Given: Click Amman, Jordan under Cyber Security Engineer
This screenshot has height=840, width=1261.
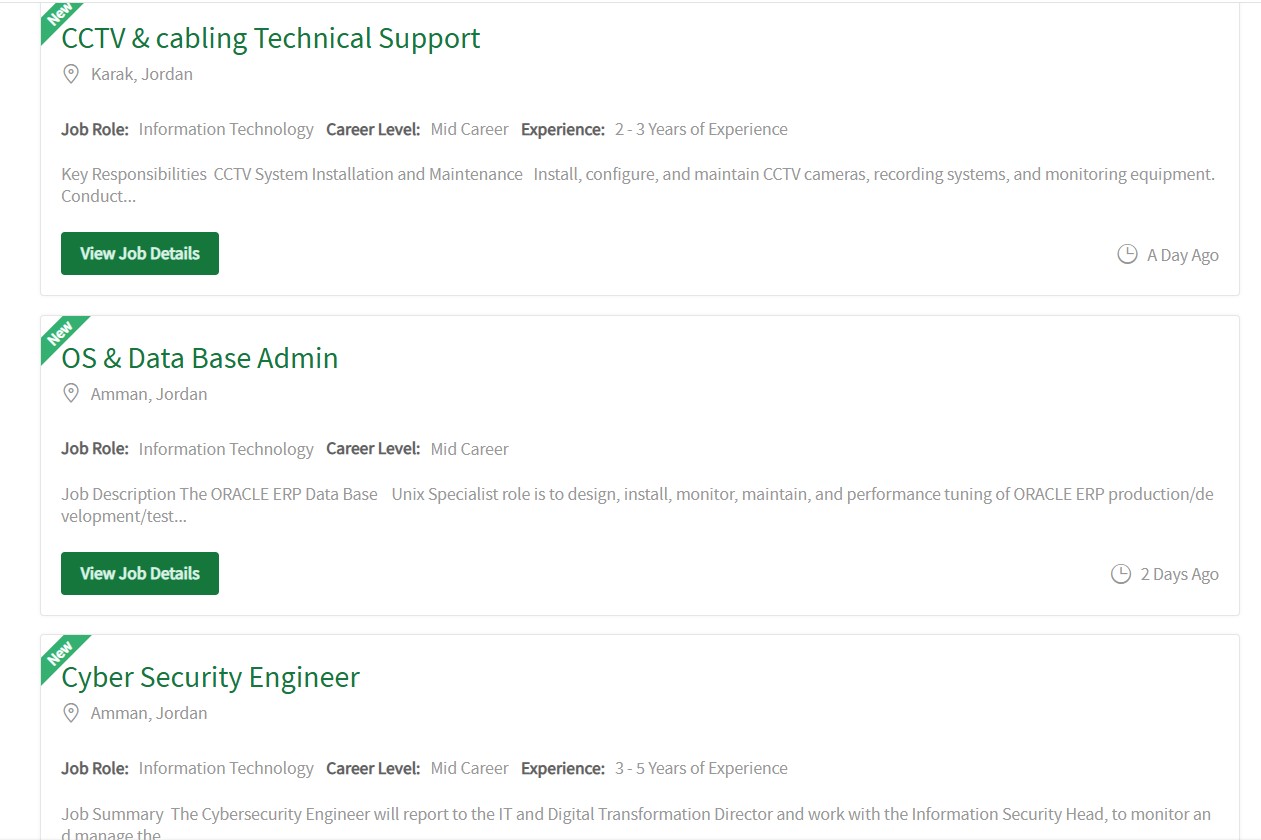Looking at the screenshot, I should [149, 713].
